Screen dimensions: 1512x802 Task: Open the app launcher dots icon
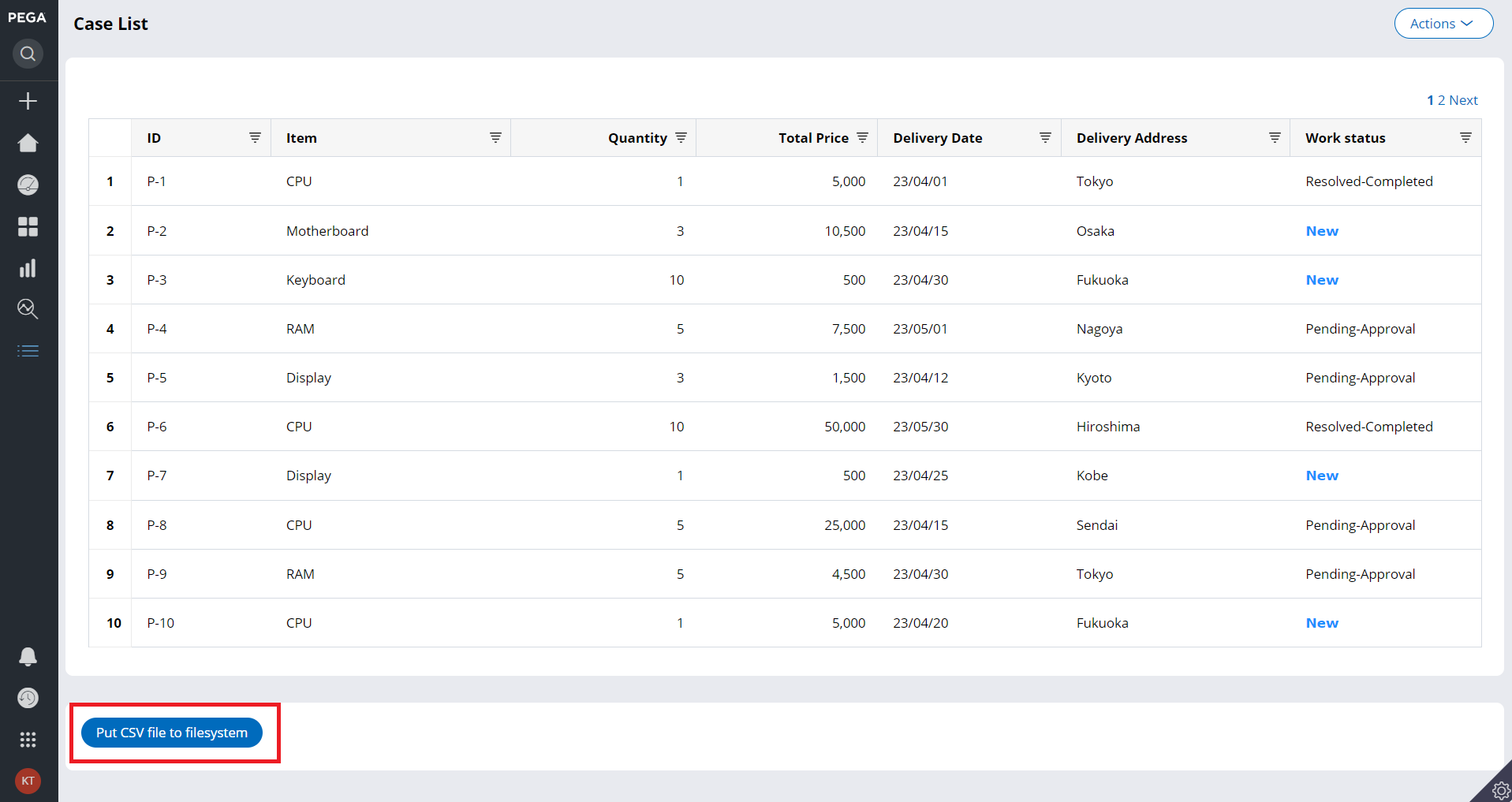(x=28, y=740)
